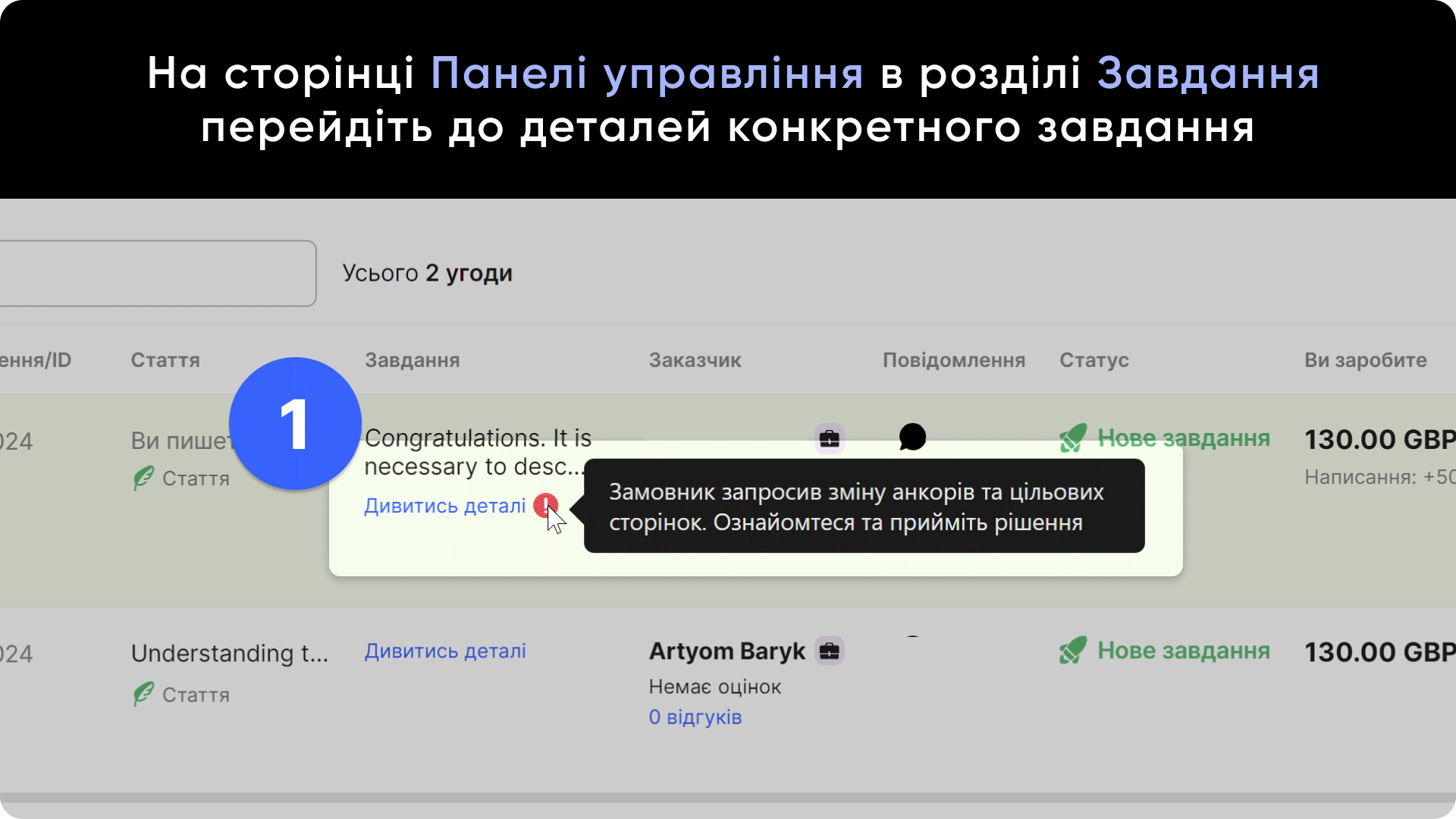This screenshot has width=1456, height=819.
Task: Open the 0 відгуків reviews link
Action: tap(695, 717)
